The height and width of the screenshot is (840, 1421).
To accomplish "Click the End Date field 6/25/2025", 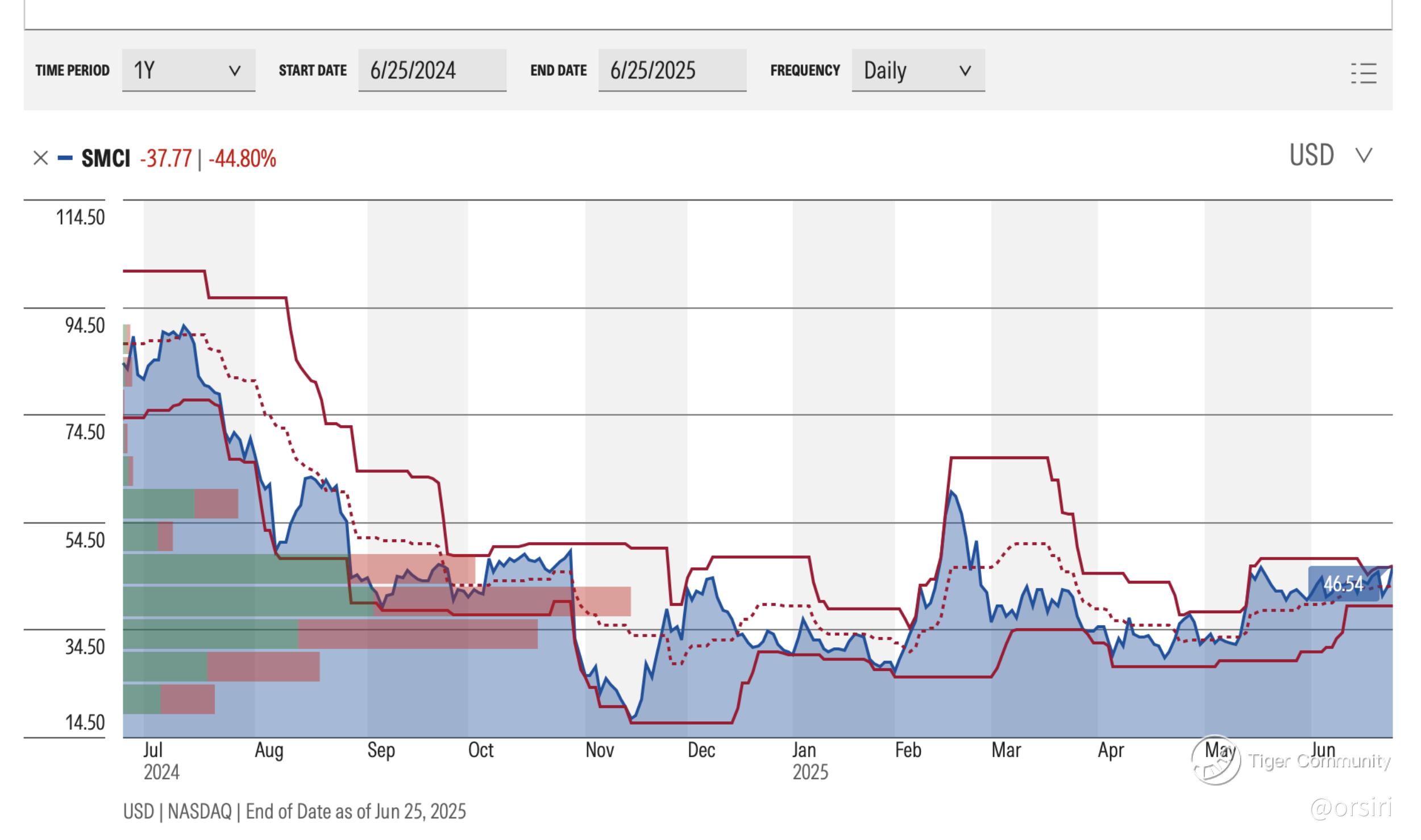I will point(672,70).
